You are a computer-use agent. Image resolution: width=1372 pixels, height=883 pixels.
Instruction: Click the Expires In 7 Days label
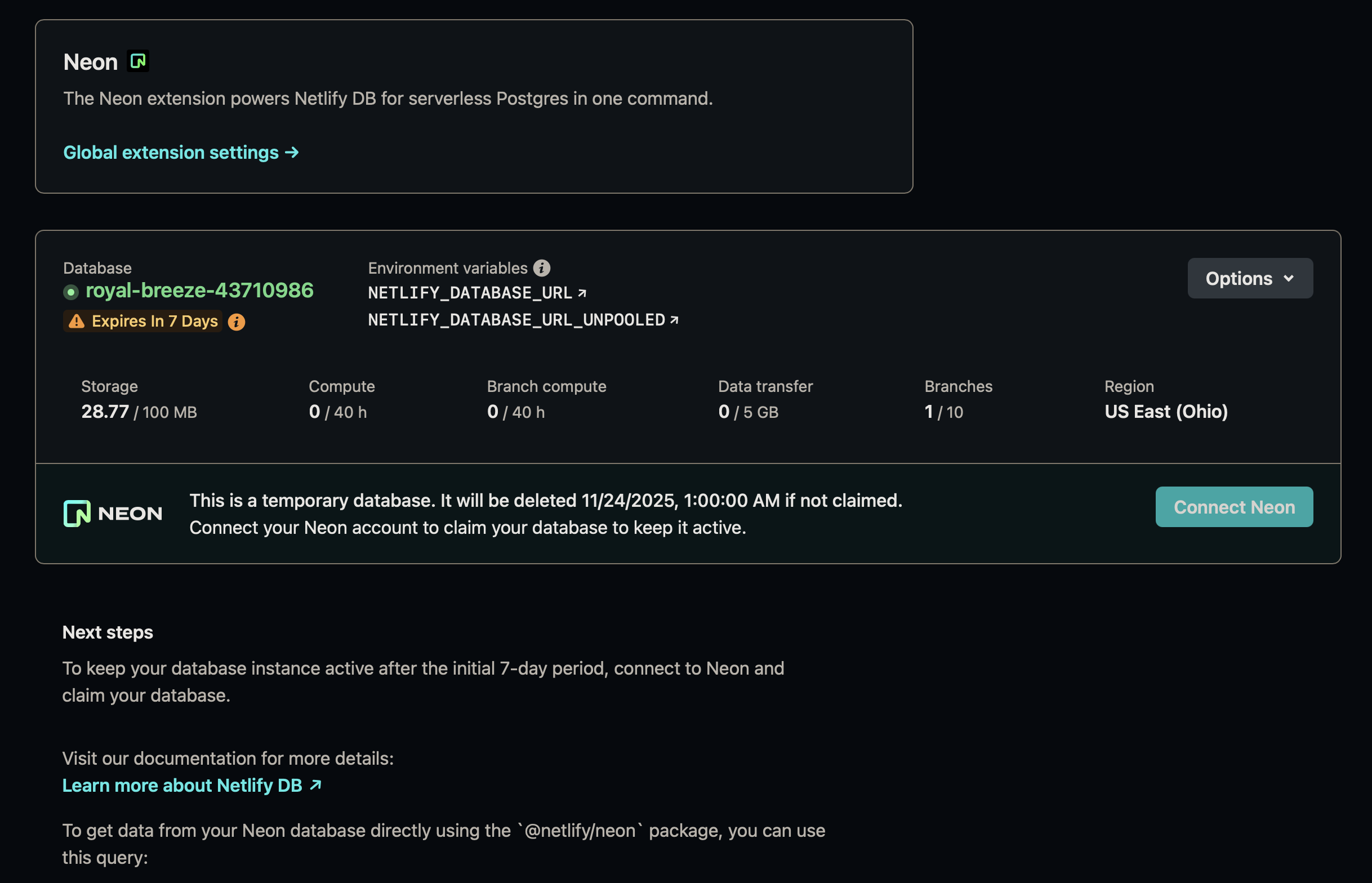(154, 321)
